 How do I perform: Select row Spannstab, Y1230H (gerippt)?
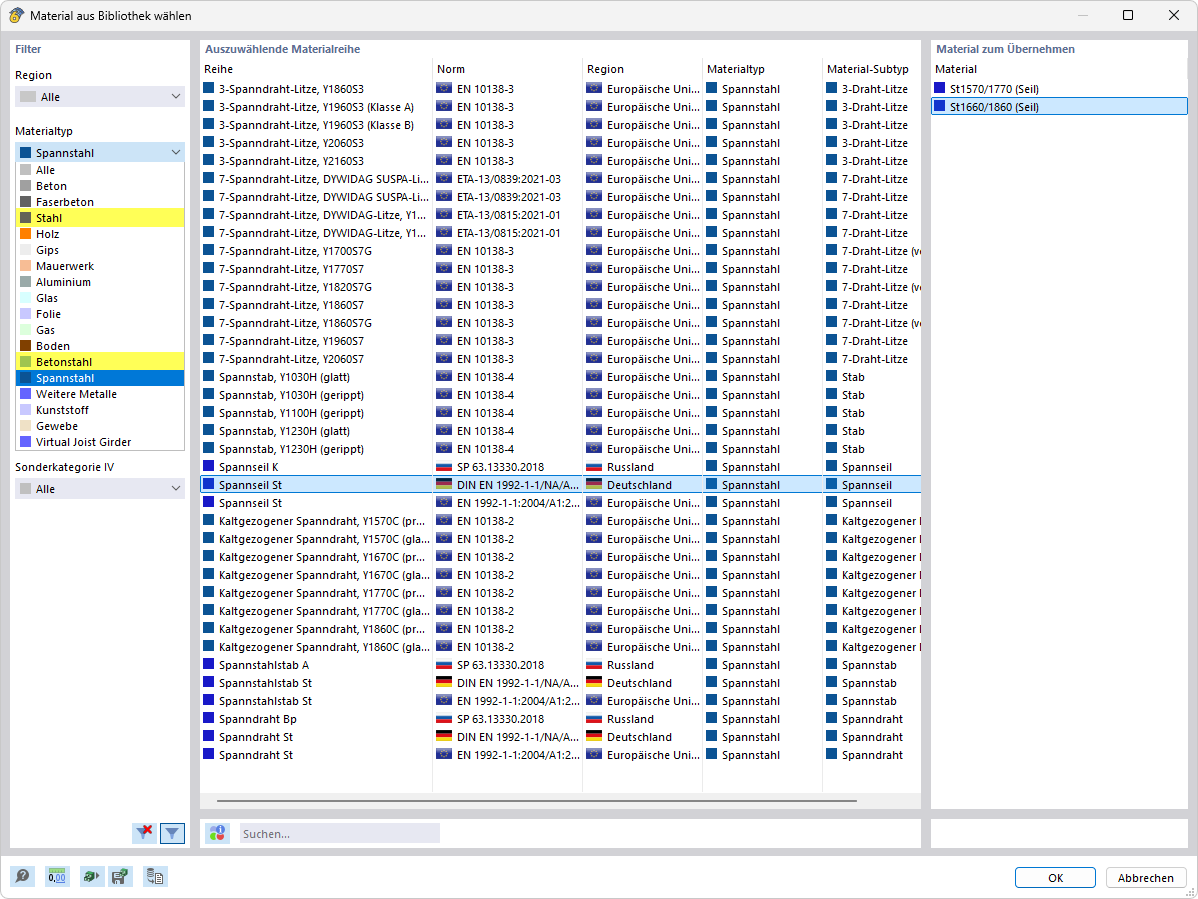tap(560, 449)
